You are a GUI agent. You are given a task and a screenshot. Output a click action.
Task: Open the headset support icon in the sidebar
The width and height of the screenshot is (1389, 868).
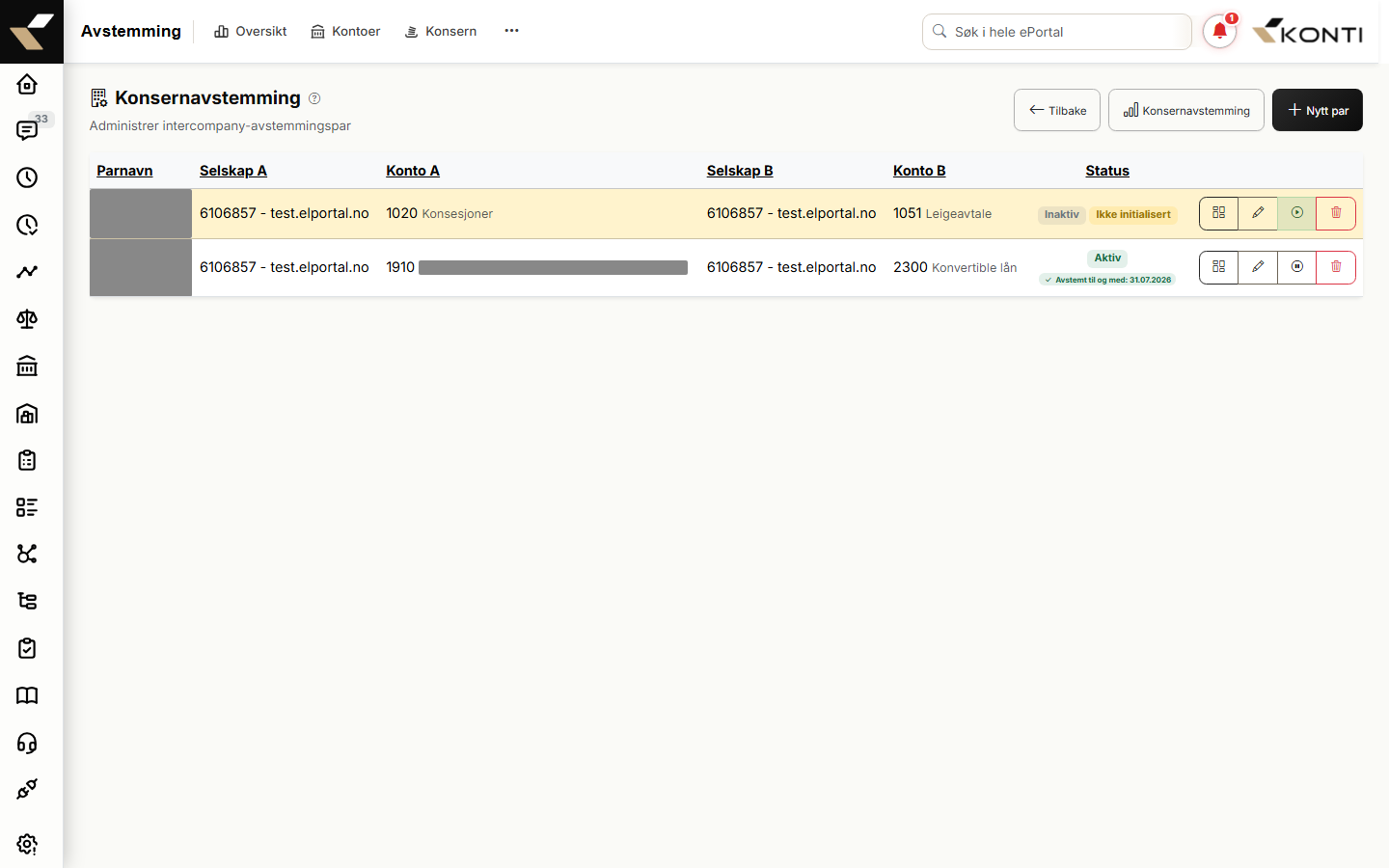27,743
